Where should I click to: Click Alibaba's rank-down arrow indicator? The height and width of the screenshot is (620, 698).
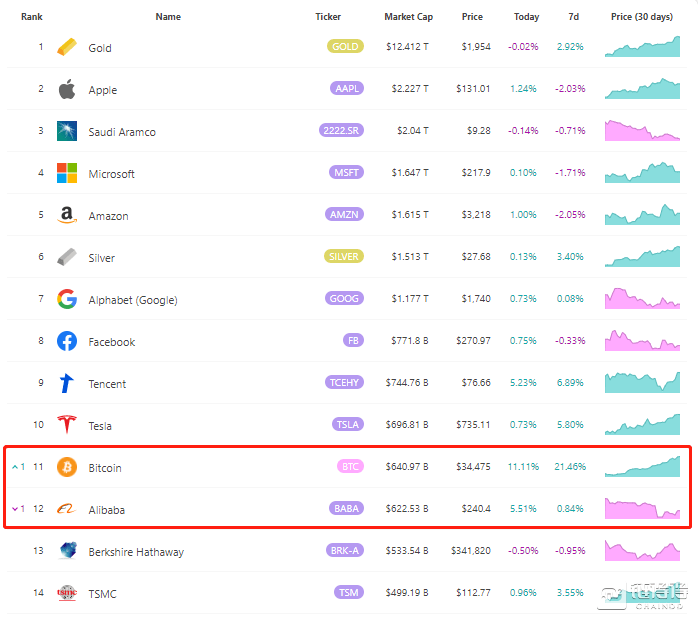tap(18, 509)
